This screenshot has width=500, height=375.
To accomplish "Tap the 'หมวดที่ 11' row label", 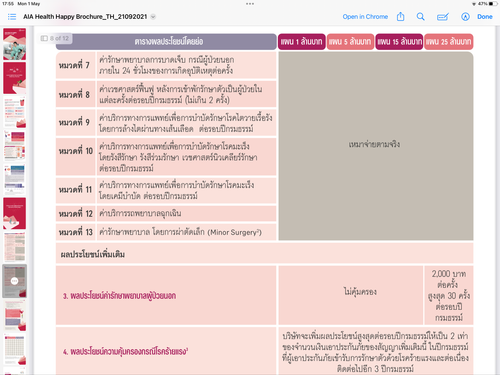I will [x=76, y=190].
